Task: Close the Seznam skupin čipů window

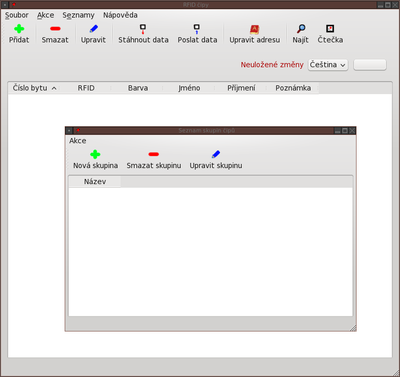Action: pyautogui.click(x=352, y=131)
